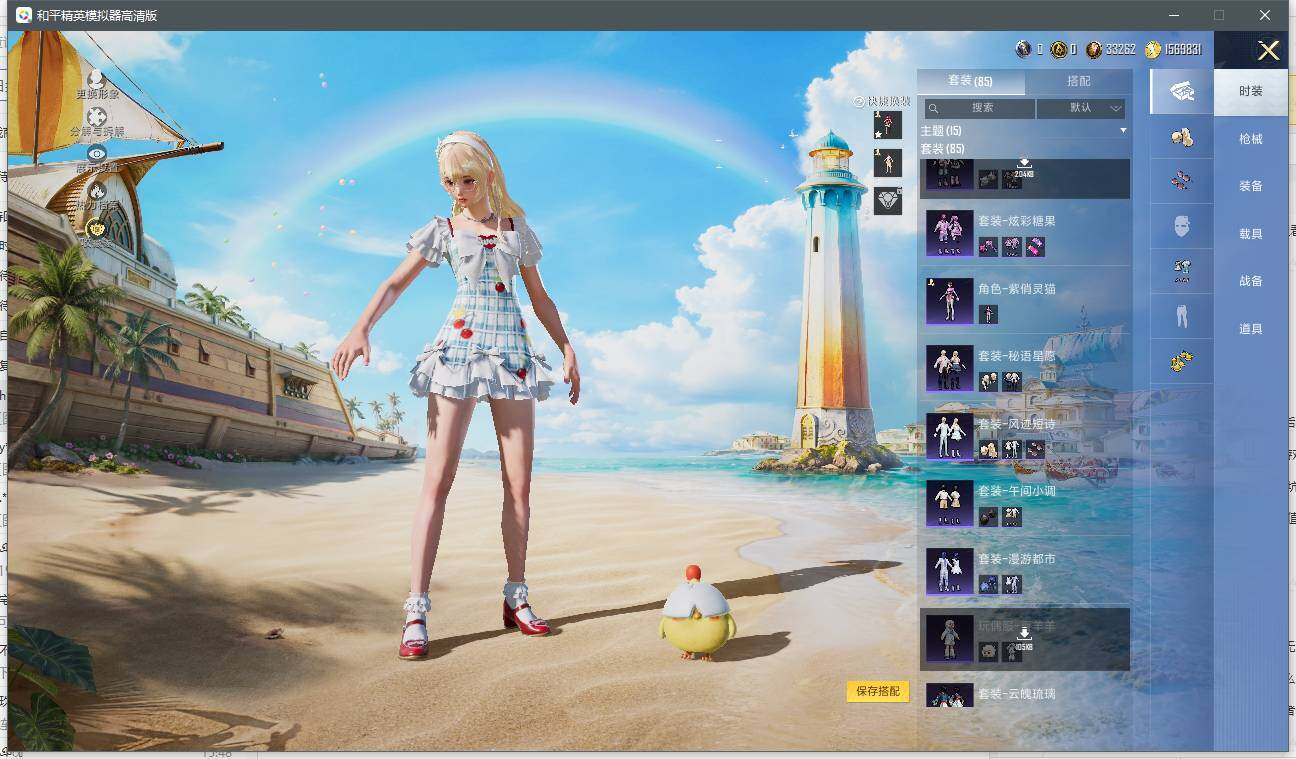Open the 默认 sort dropdown
Screen dimensions: 1296x759
(1081, 108)
